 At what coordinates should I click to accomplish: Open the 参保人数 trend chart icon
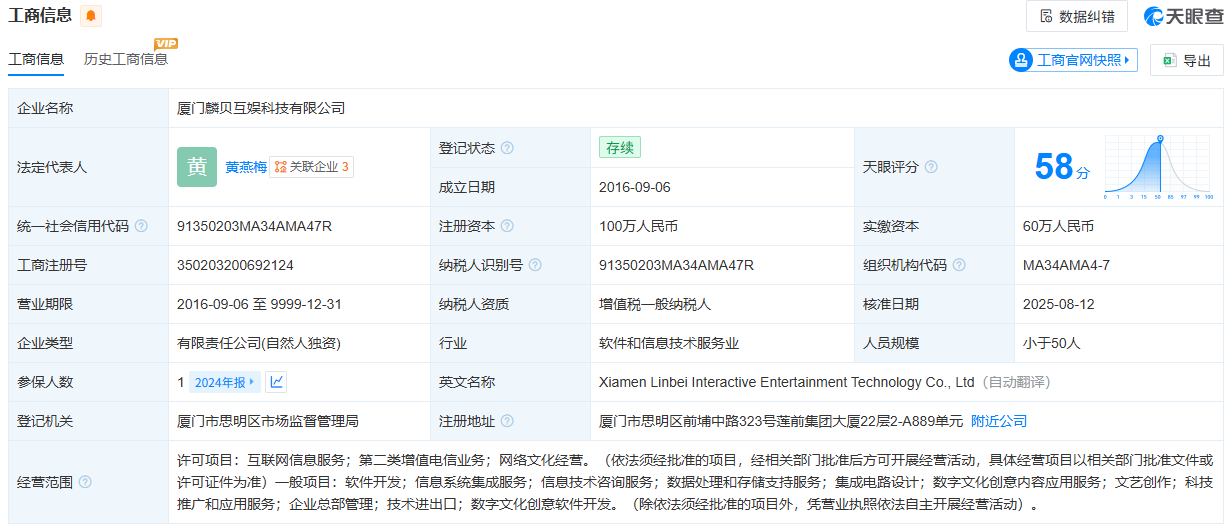(x=276, y=382)
